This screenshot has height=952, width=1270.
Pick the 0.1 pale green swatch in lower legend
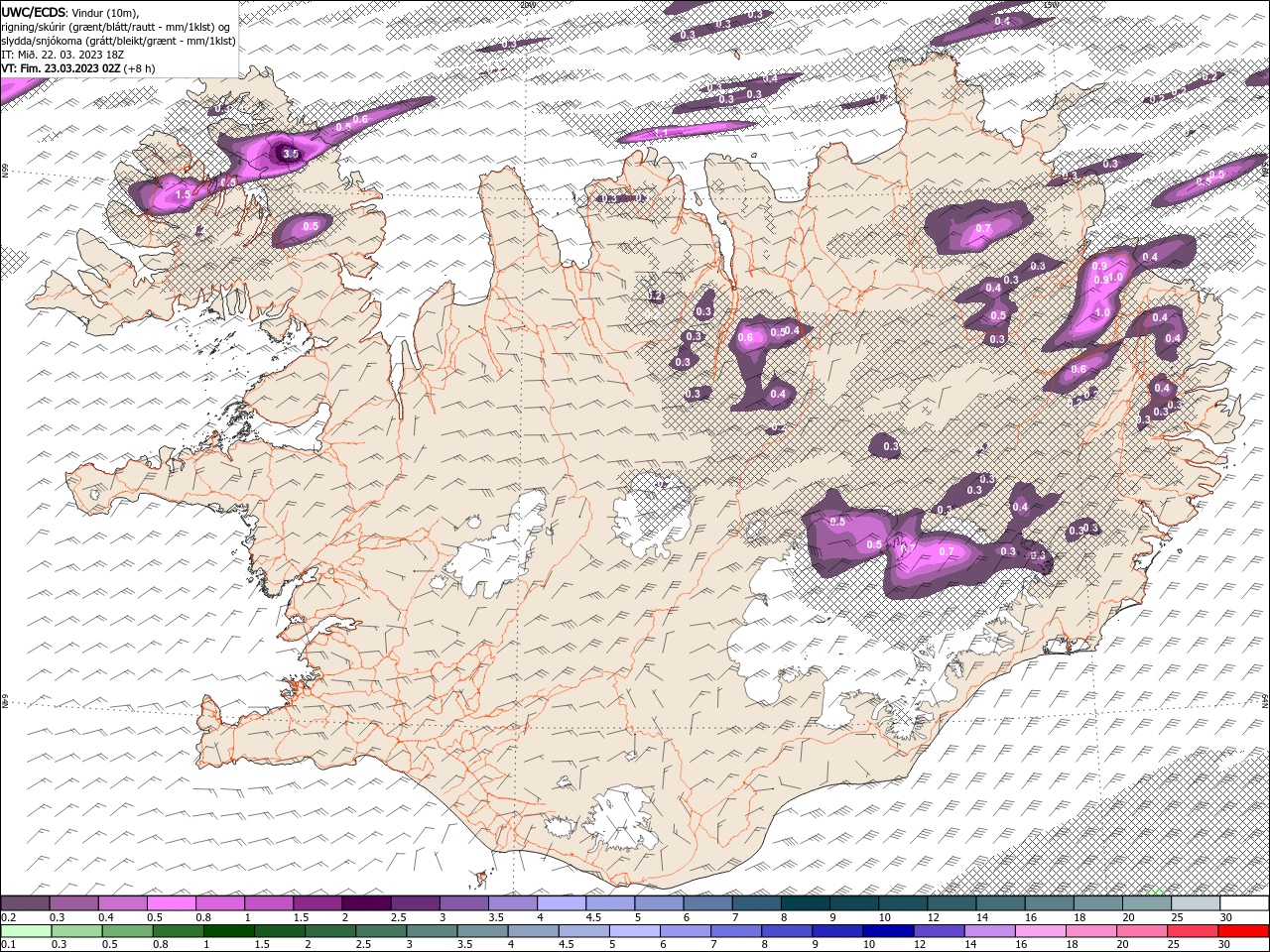coord(26,931)
